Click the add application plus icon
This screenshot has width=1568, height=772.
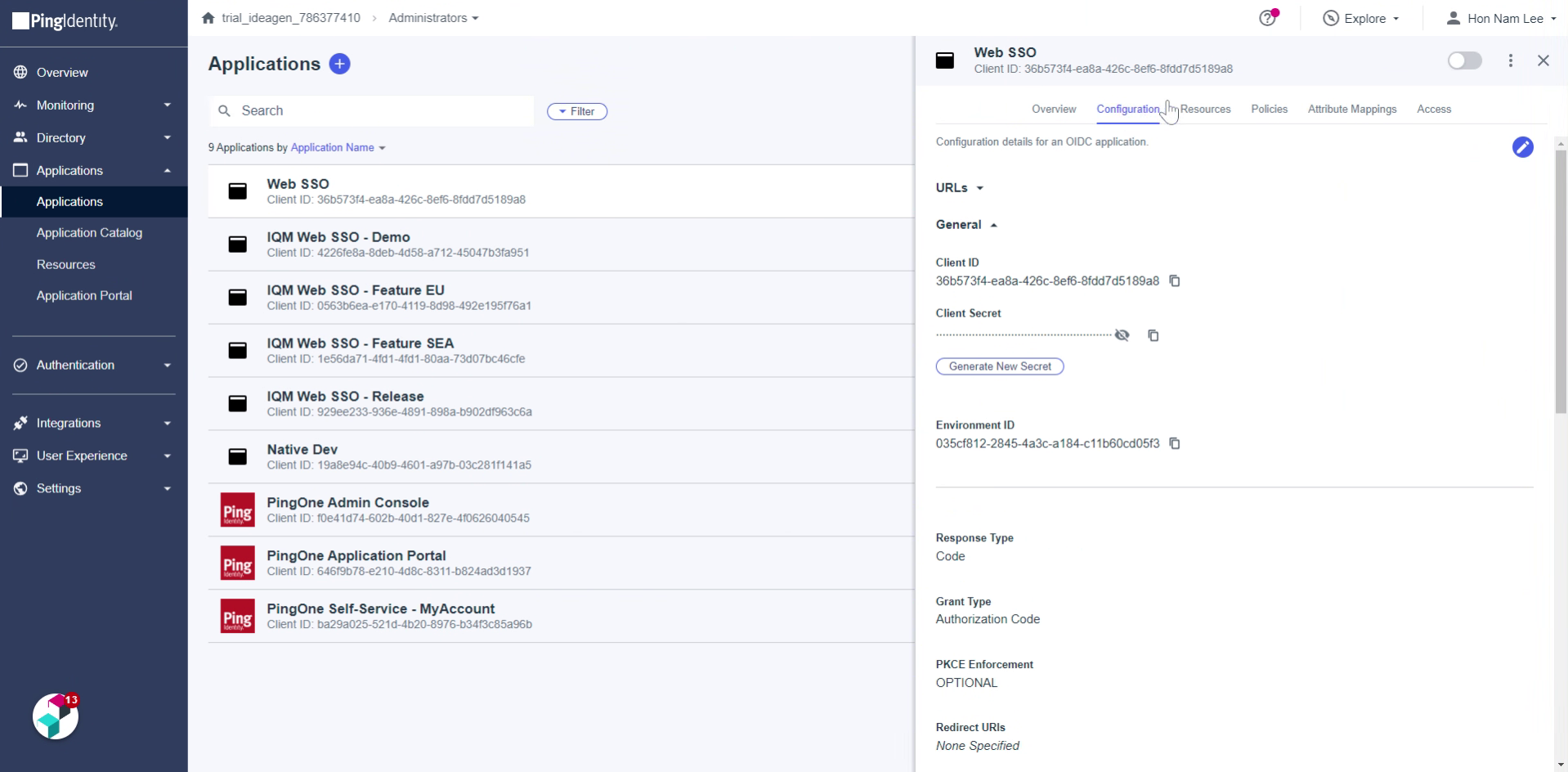(x=339, y=64)
